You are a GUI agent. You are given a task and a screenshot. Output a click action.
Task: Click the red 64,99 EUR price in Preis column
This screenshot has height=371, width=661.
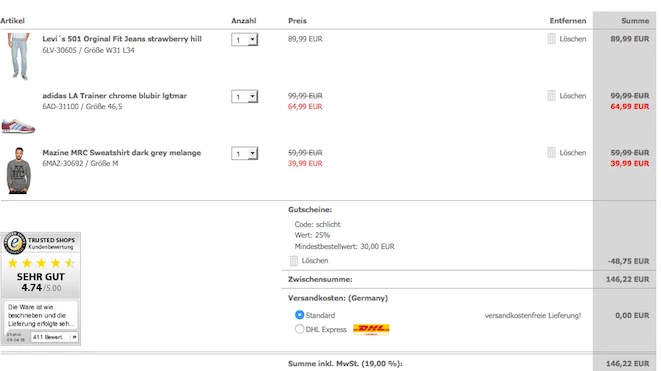click(x=305, y=107)
